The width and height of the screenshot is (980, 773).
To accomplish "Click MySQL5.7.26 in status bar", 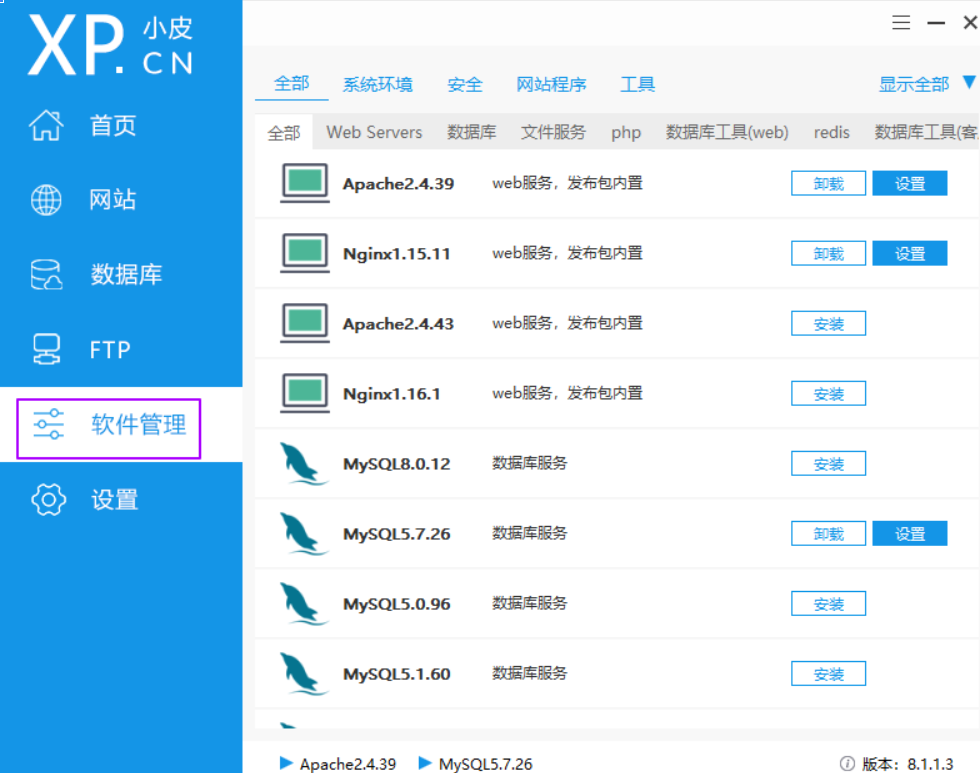I will pyautogui.click(x=486, y=764).
